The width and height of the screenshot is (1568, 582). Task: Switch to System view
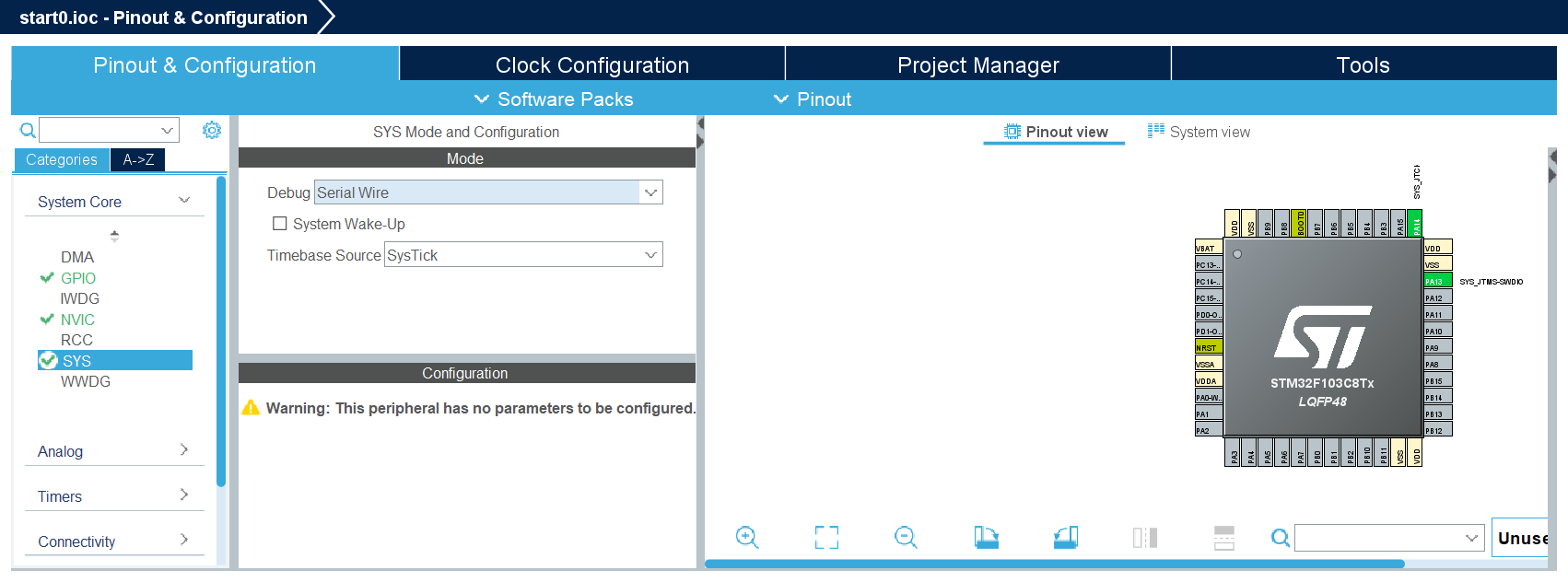[1199, 132]
